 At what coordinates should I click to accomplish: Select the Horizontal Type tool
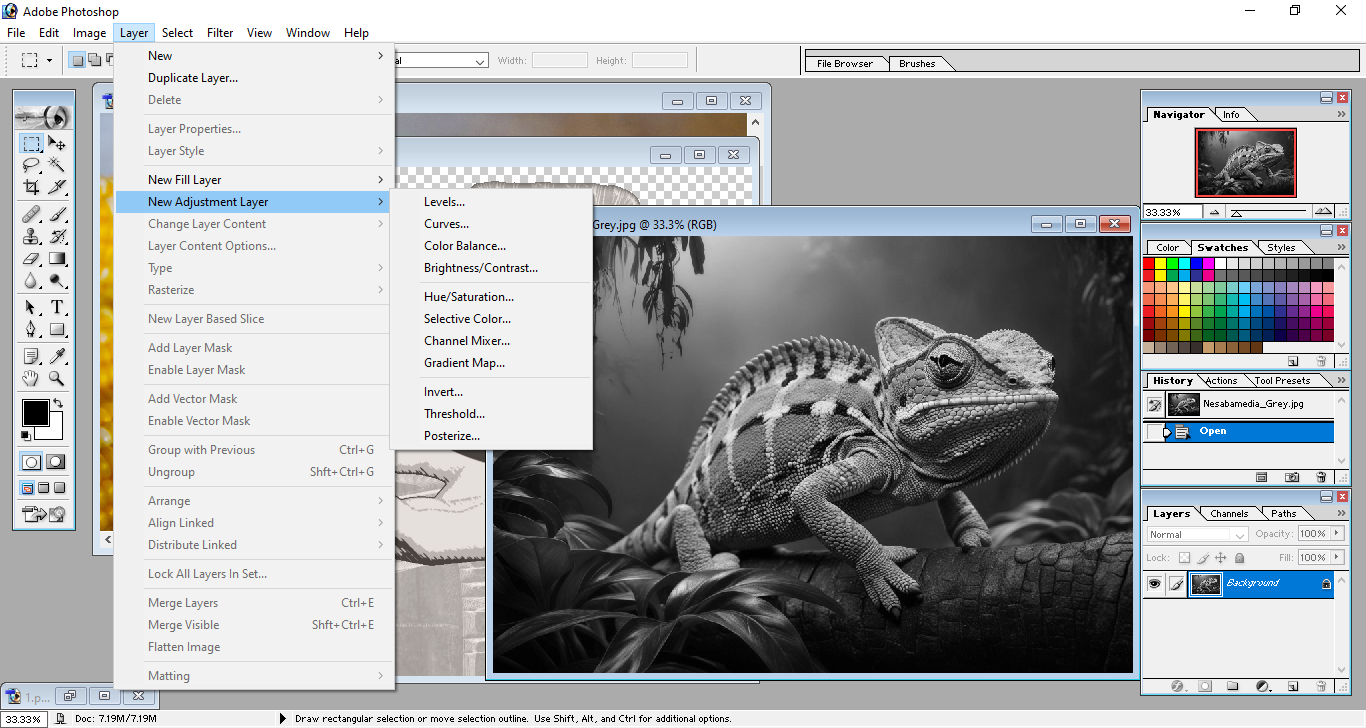pos(57,307)
